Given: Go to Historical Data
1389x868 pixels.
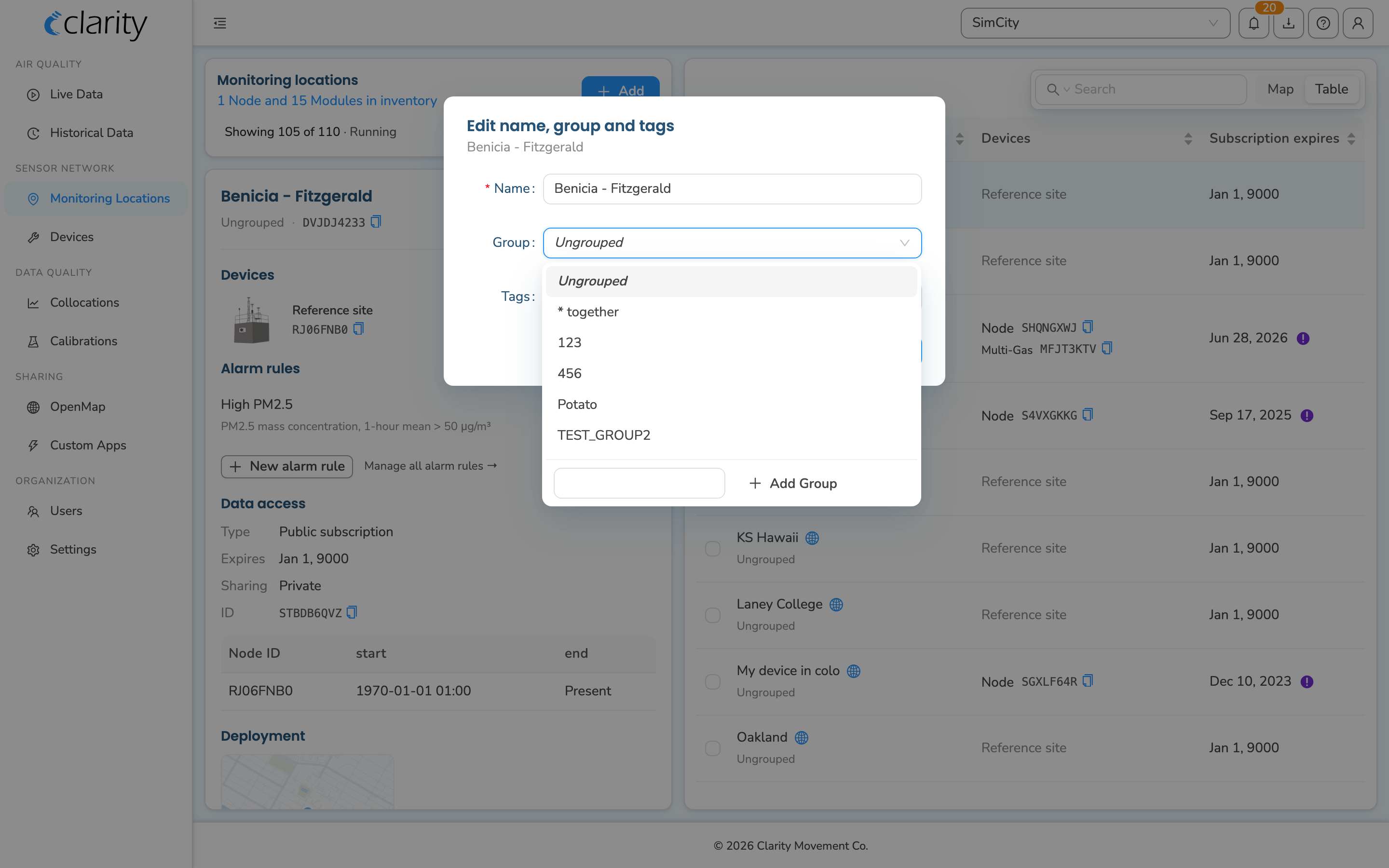Looking at the screenshot, I should pos(96,133).
